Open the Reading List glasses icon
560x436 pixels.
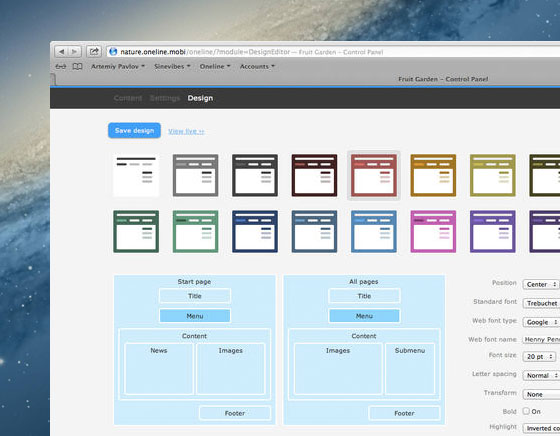coord(61,66)
